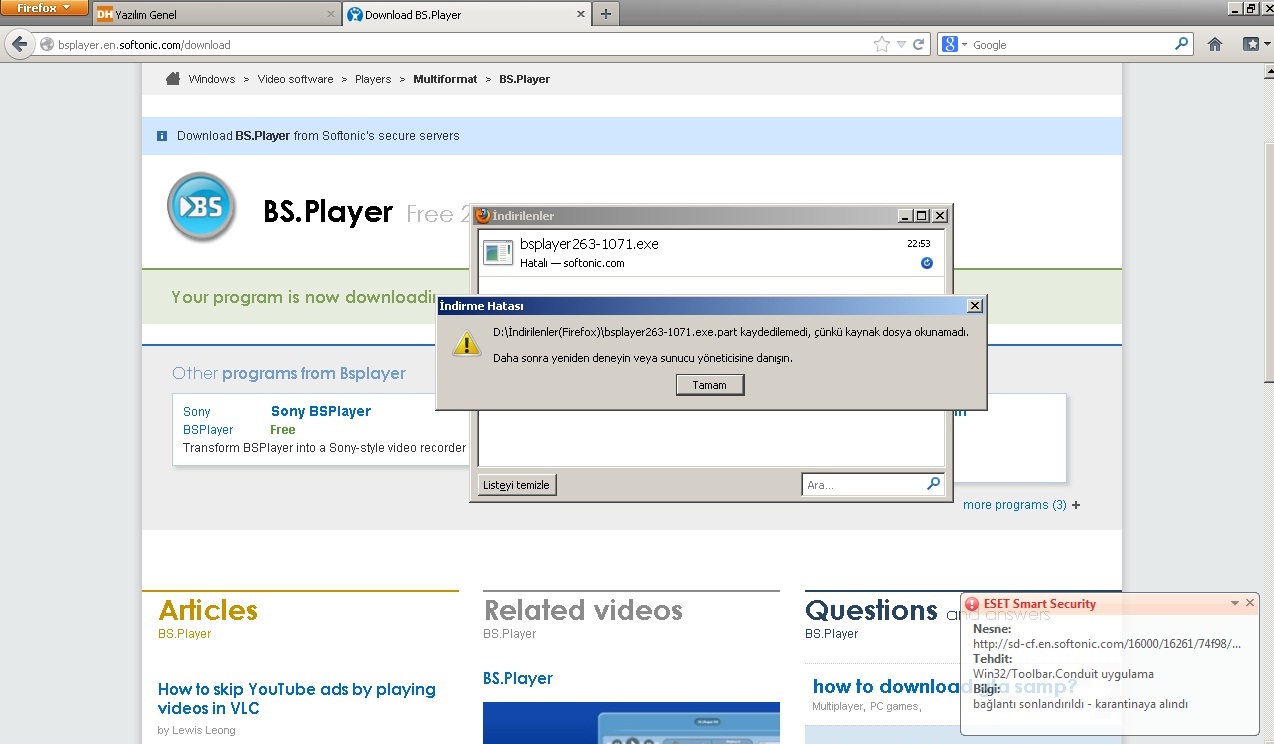Open the Firefox home page icon
Viewport: 1274px width, 744px height.
(1215, 44)
